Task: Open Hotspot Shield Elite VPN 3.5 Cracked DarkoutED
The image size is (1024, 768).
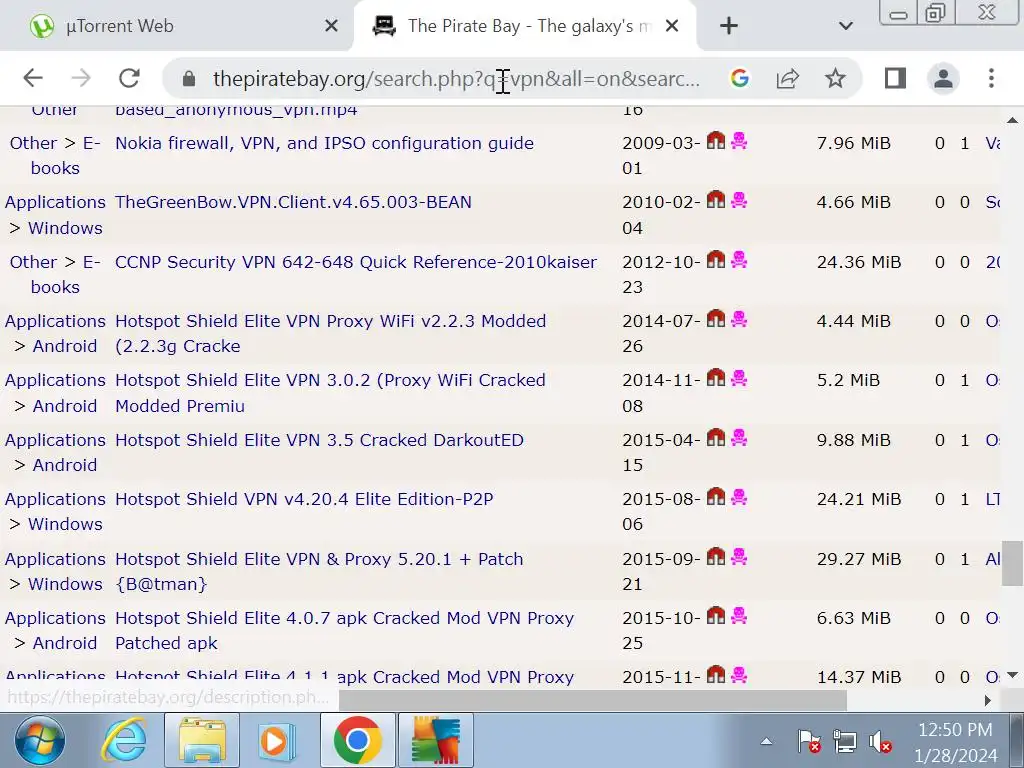Action: [x=319, y=440]
